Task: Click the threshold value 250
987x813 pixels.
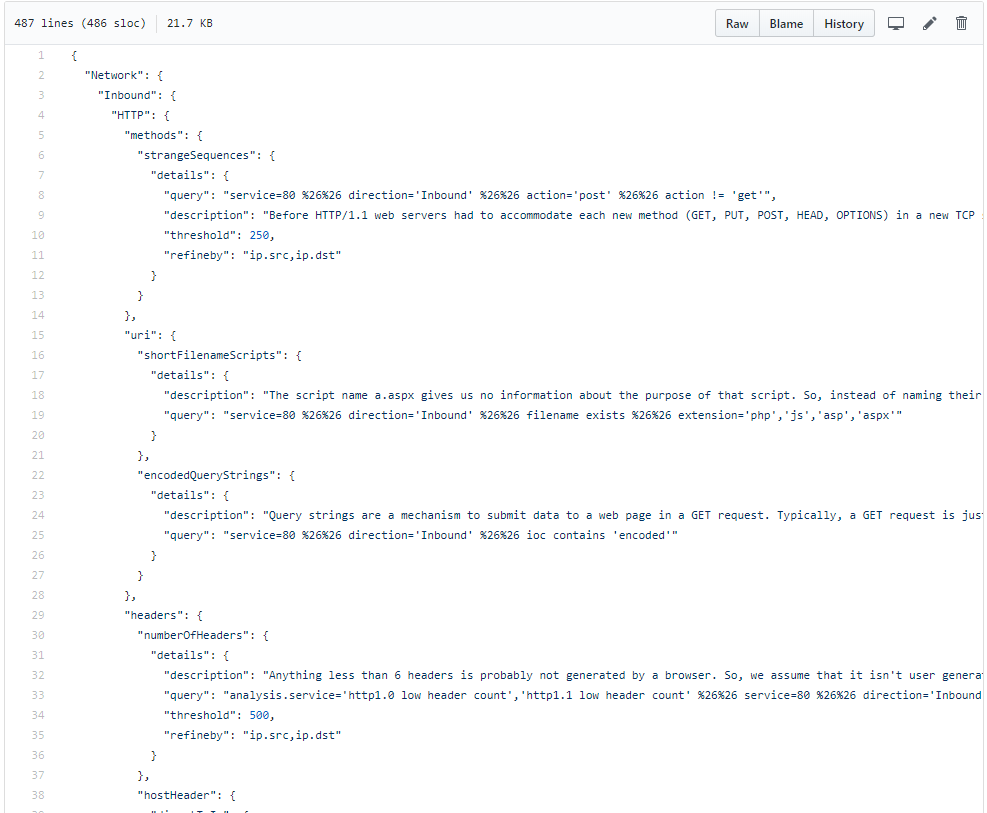Action: point(260,235)
